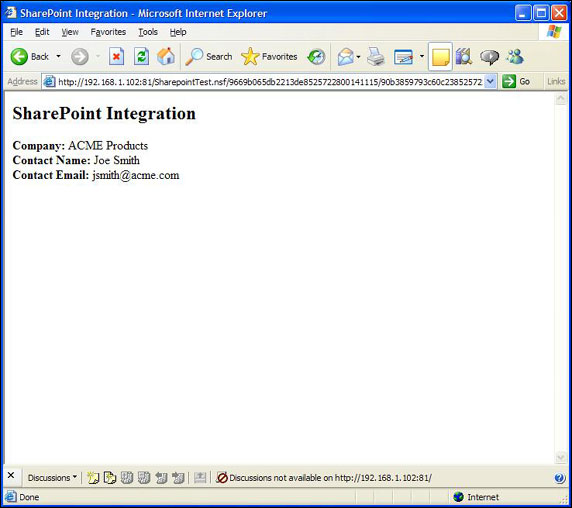Open History from the toolbar icon
The image size is (572, 508).
316,57
